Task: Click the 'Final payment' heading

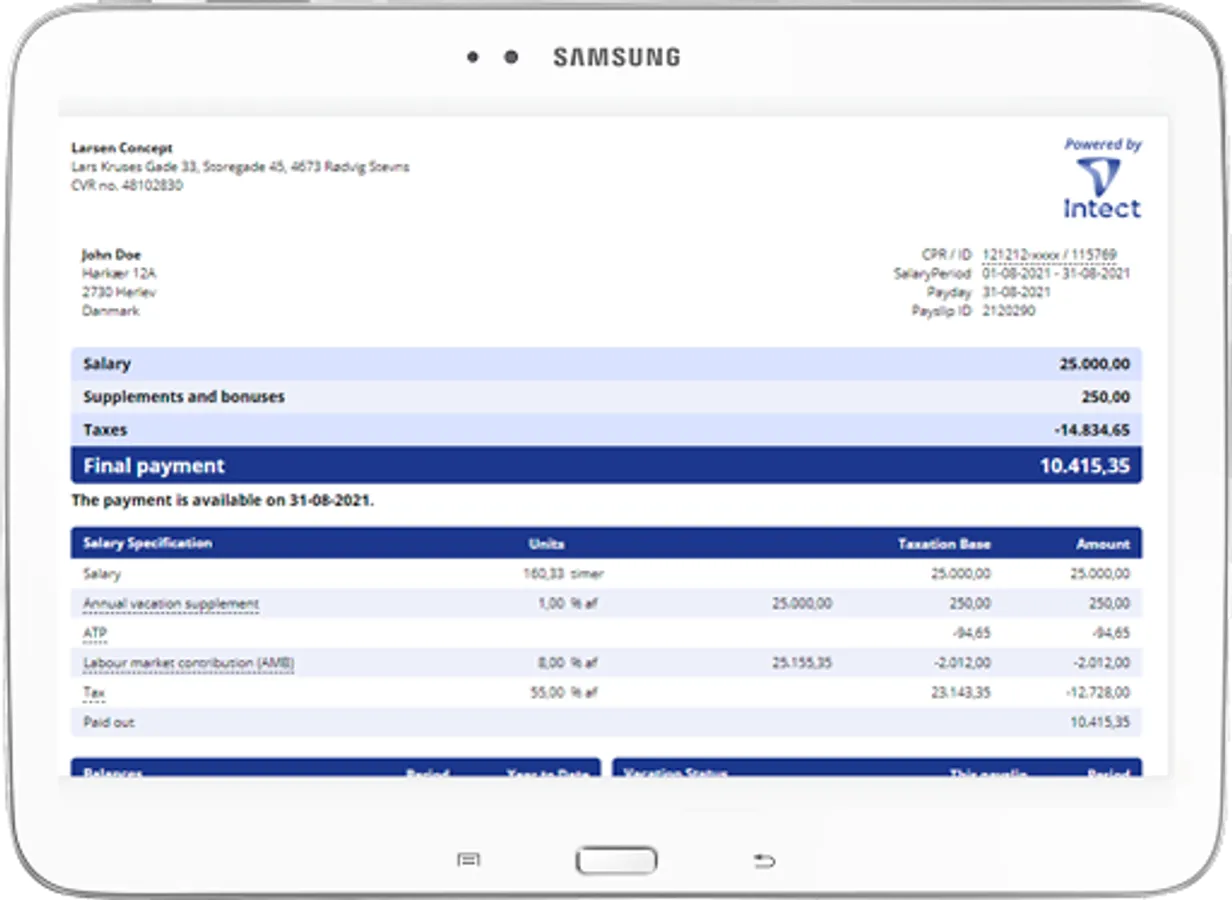Action: 154,466
